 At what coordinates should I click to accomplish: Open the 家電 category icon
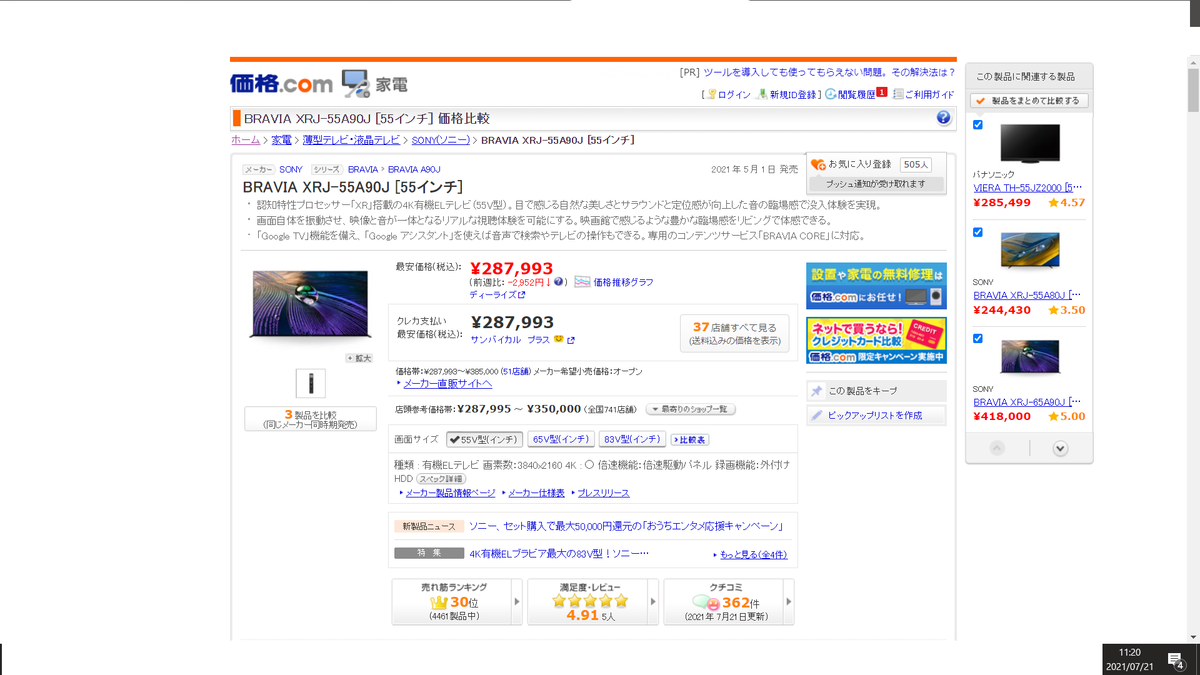click(356, 83)
